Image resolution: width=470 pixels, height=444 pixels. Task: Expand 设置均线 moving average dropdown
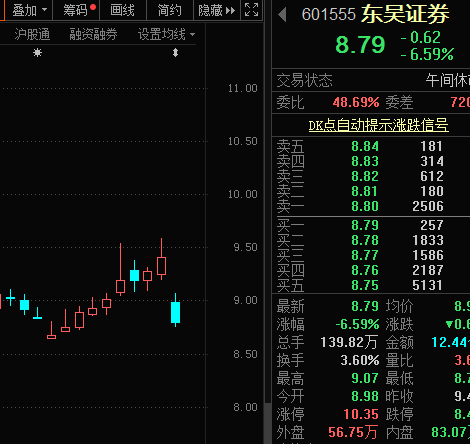[166, 34]
